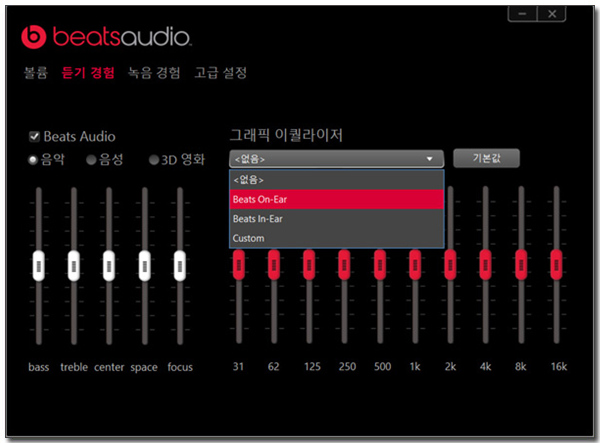Choose the Custom preset option
600x443 pixels.
pyautogui.click(x=337, y=238)
